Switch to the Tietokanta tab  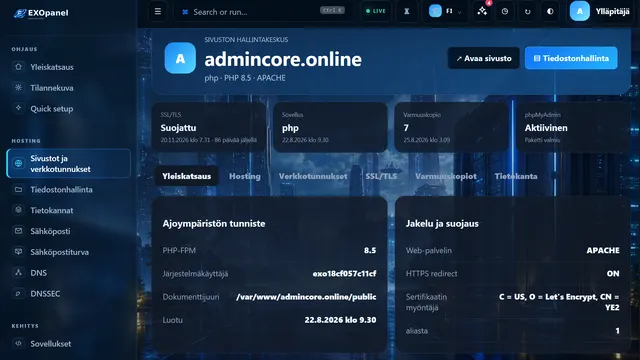(x=516, y=176)
